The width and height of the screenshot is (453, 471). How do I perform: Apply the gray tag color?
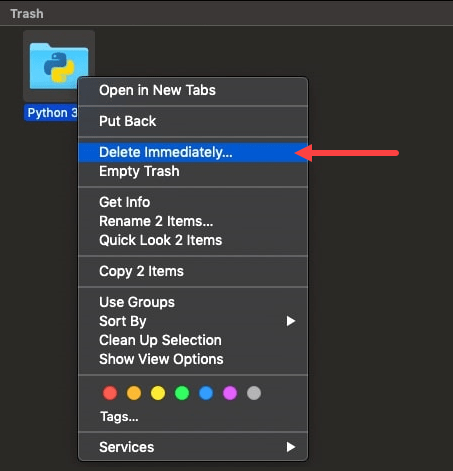(254, 393)
